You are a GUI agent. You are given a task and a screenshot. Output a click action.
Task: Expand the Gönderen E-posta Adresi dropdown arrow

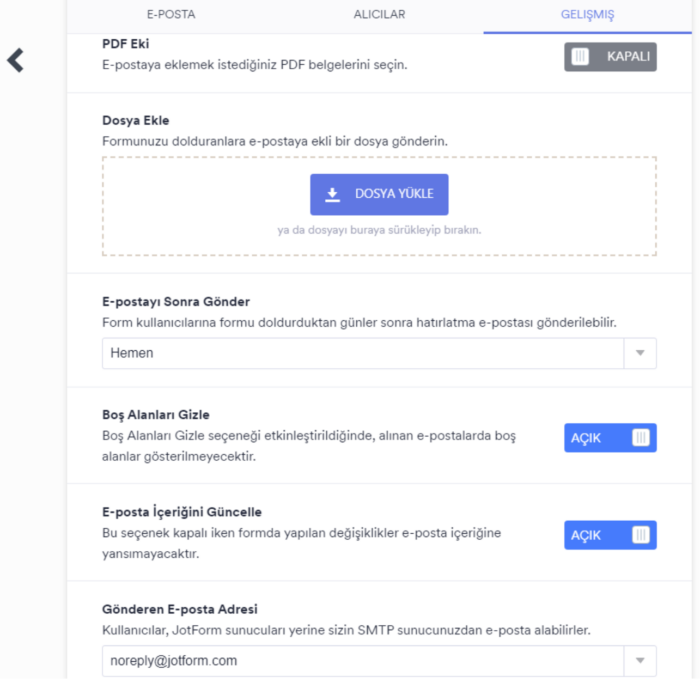(x=640, y=661)
